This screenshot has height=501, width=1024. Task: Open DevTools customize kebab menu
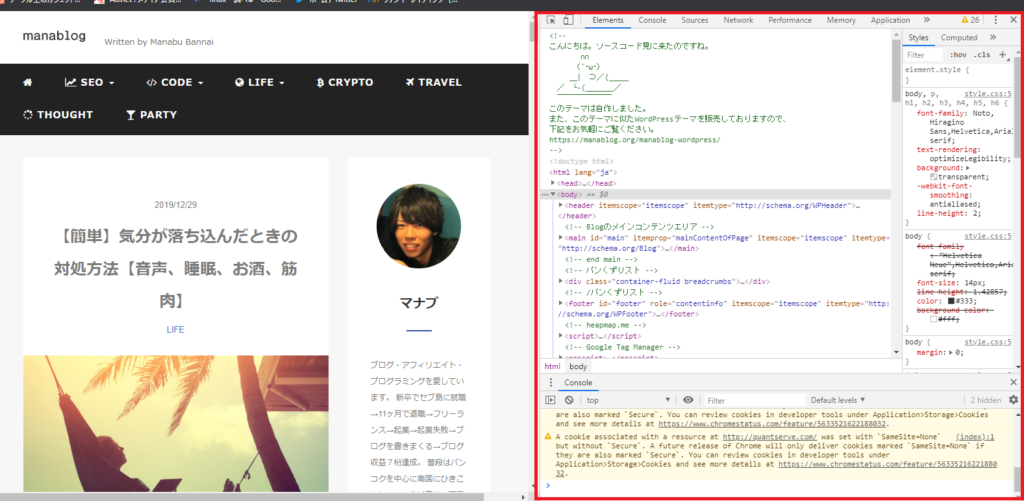(x=996, y=20)
